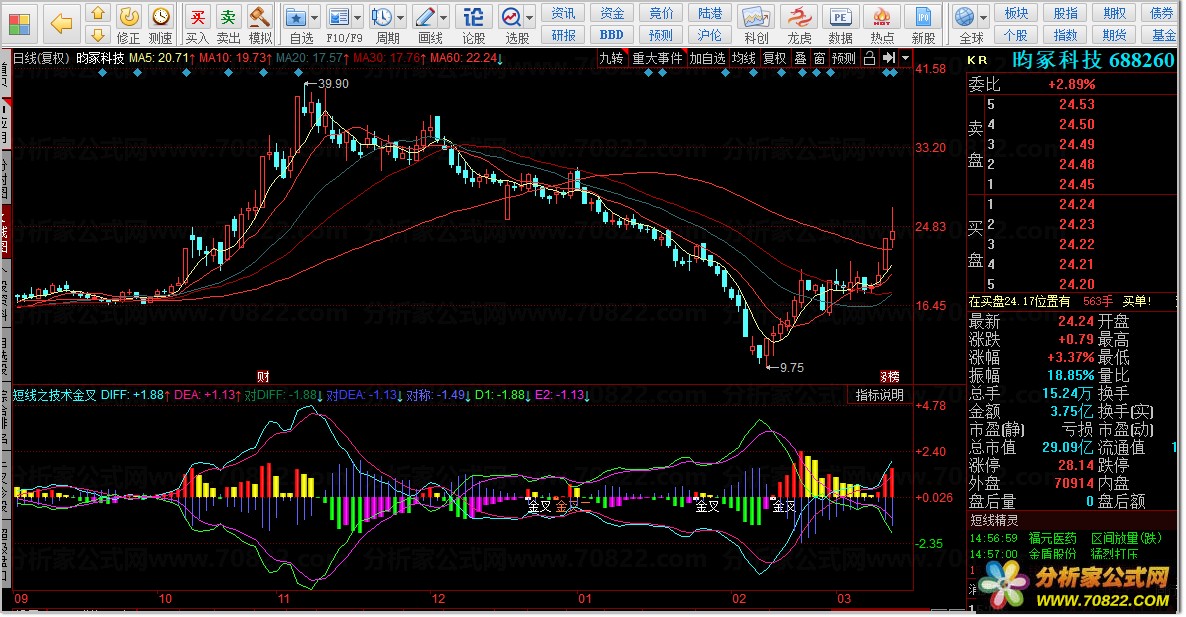1186x617 pixels.
Task: Toggle 重大事件 display
Action: (x=657, y=58)
